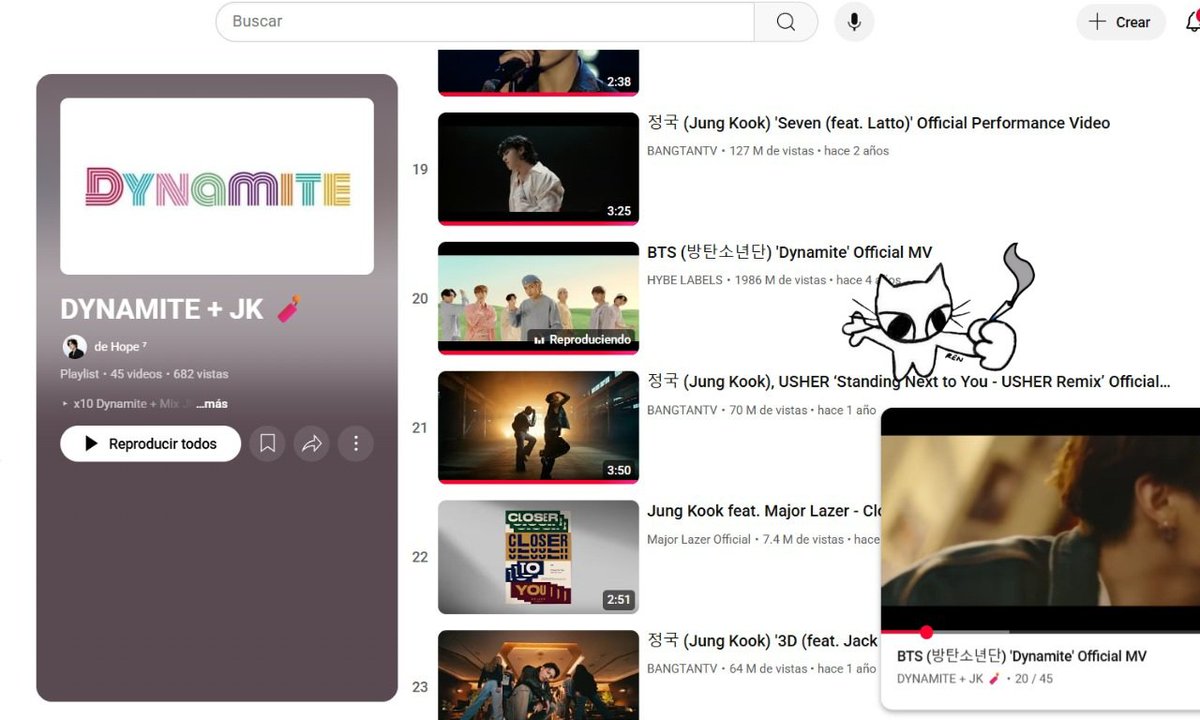Image resolution: width=1200 pixels, height=720 pixels.
Task: Focus the Buscar search field
Action: point(485,22)
